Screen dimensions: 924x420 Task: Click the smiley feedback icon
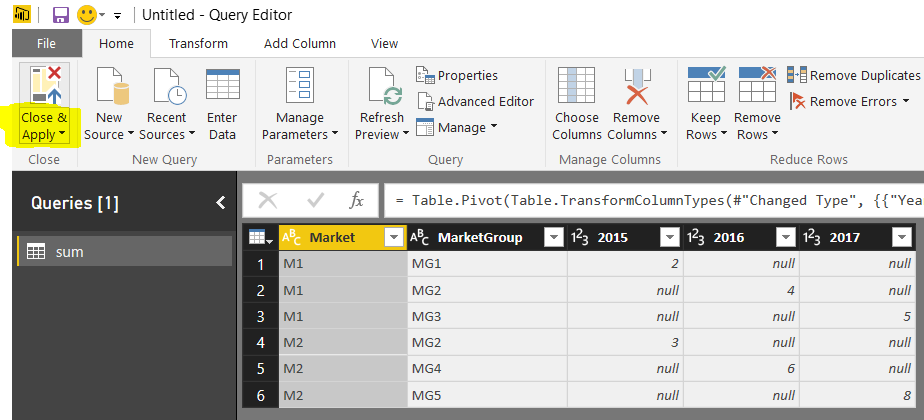87,15
